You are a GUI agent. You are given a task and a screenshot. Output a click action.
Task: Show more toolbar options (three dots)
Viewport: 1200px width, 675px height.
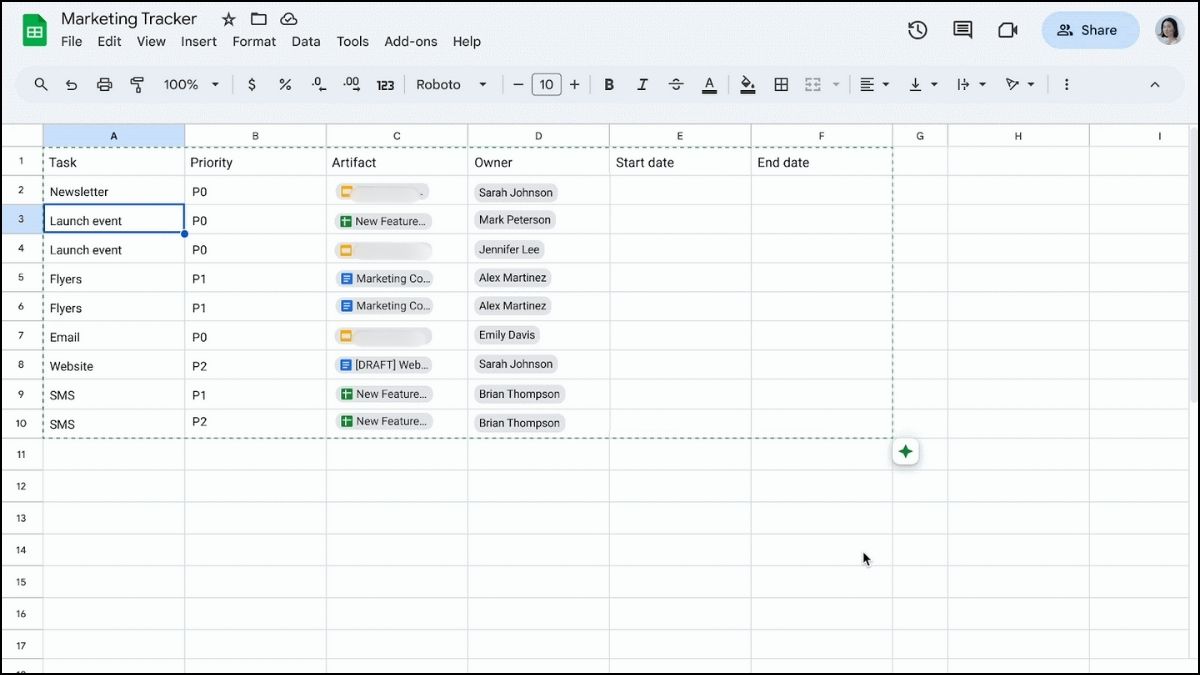(x=1067, y=85)
